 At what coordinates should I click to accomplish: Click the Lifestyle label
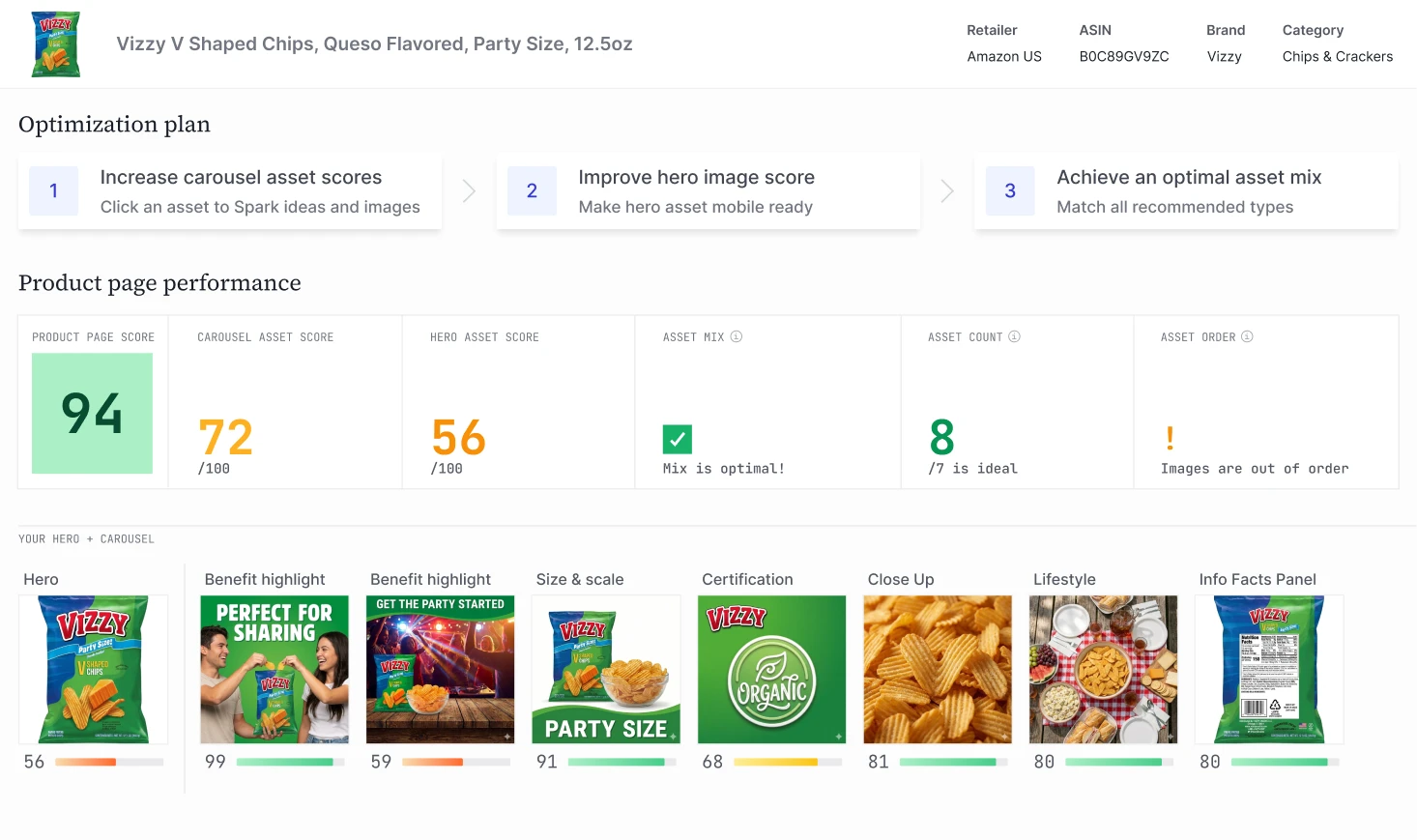coord(1064,579)
